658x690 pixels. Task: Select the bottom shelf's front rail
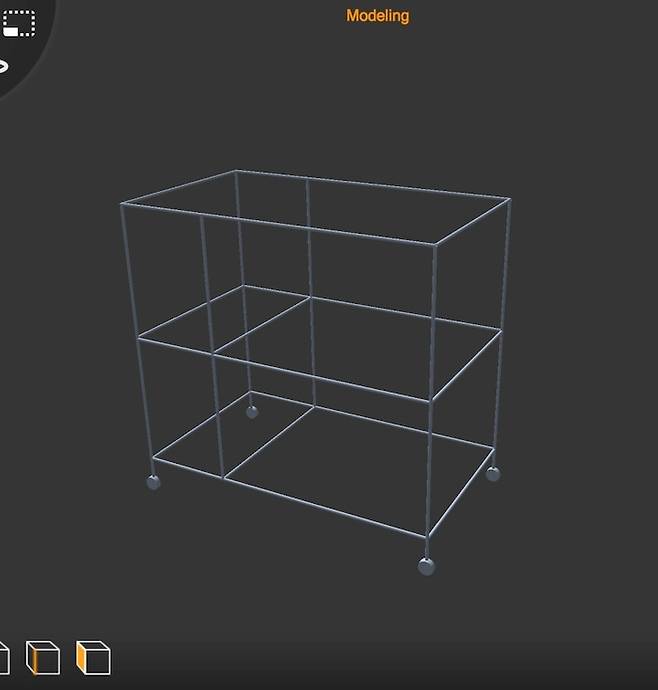pos(300,502)
